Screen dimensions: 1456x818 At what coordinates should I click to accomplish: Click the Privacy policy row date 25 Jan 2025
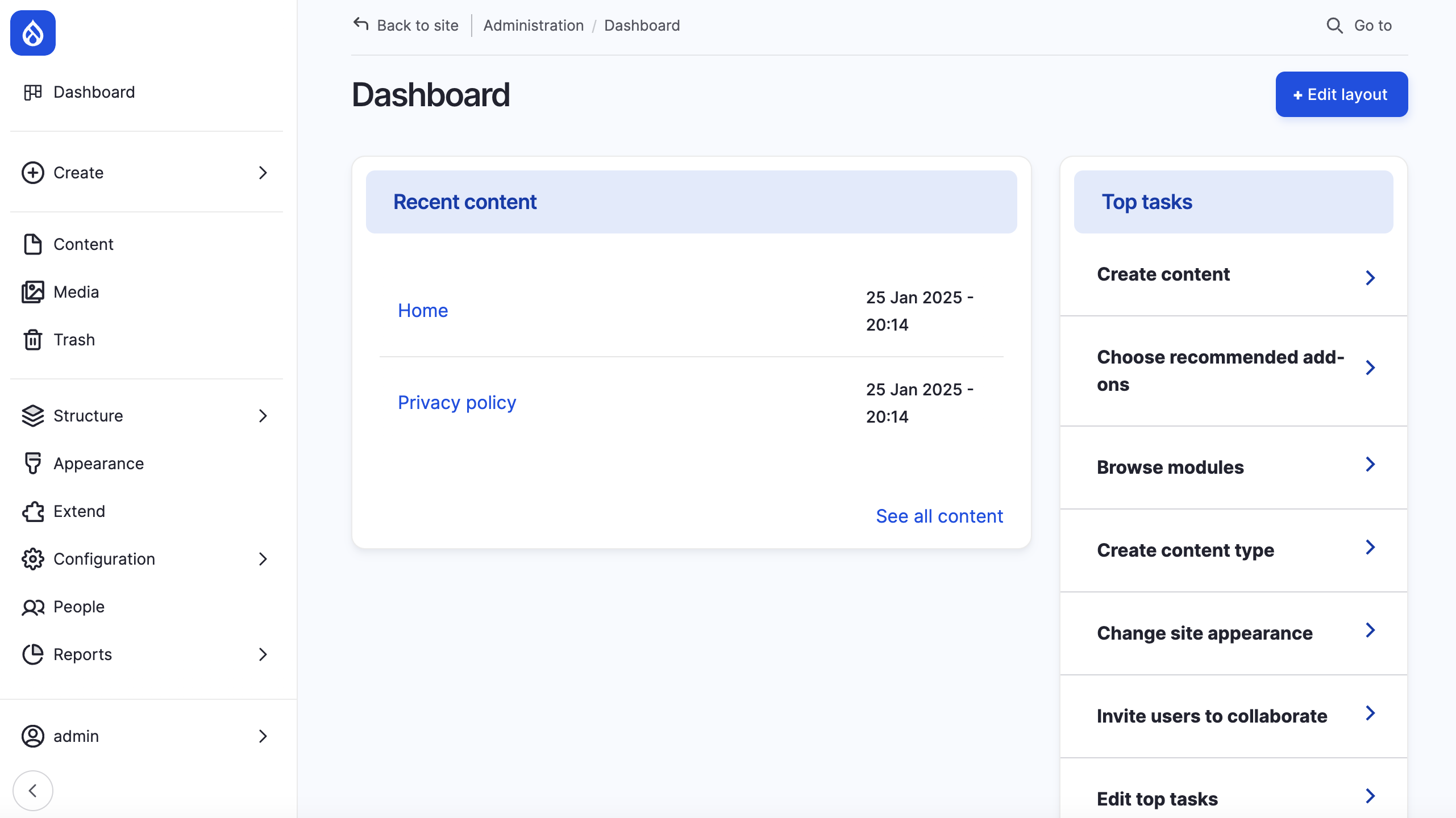coord(920,403)
